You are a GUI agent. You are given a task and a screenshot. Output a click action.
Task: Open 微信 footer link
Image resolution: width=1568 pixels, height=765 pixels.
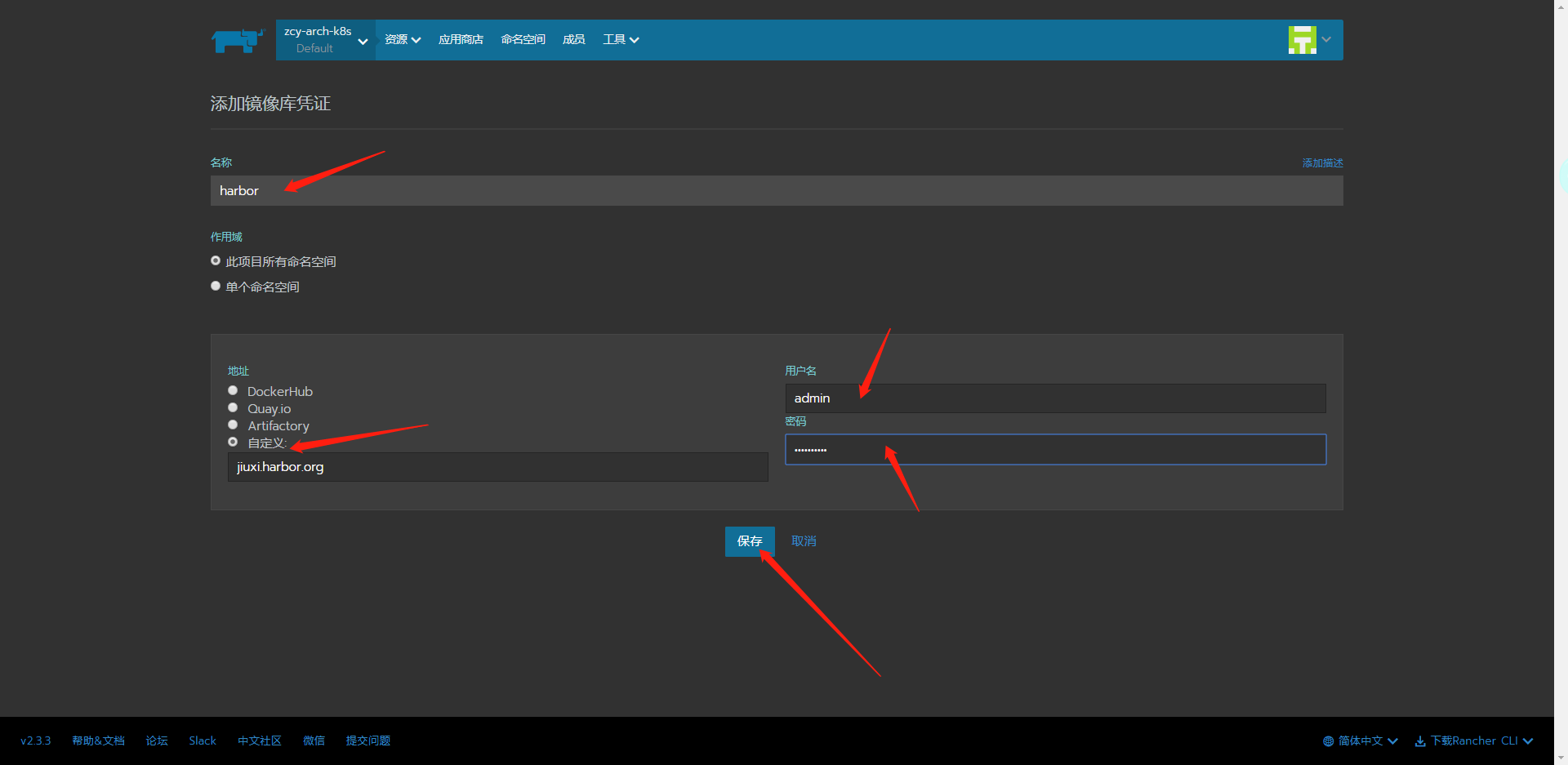click(314, 741)
